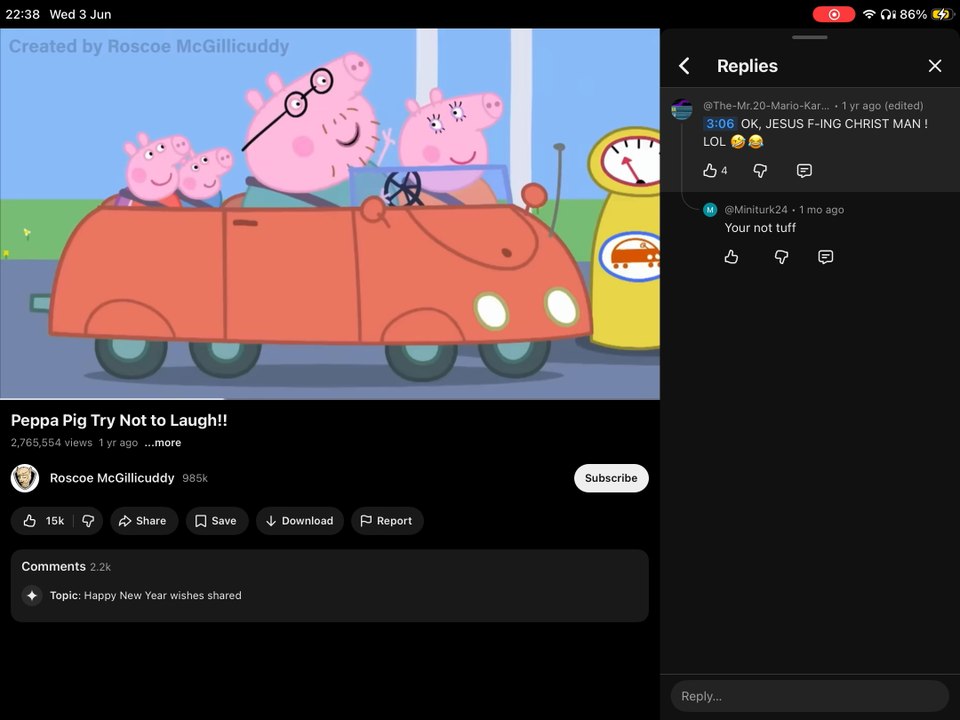Tap the headphones status icon
Viewport: 960px width, 720px height.
pos(888,14)
